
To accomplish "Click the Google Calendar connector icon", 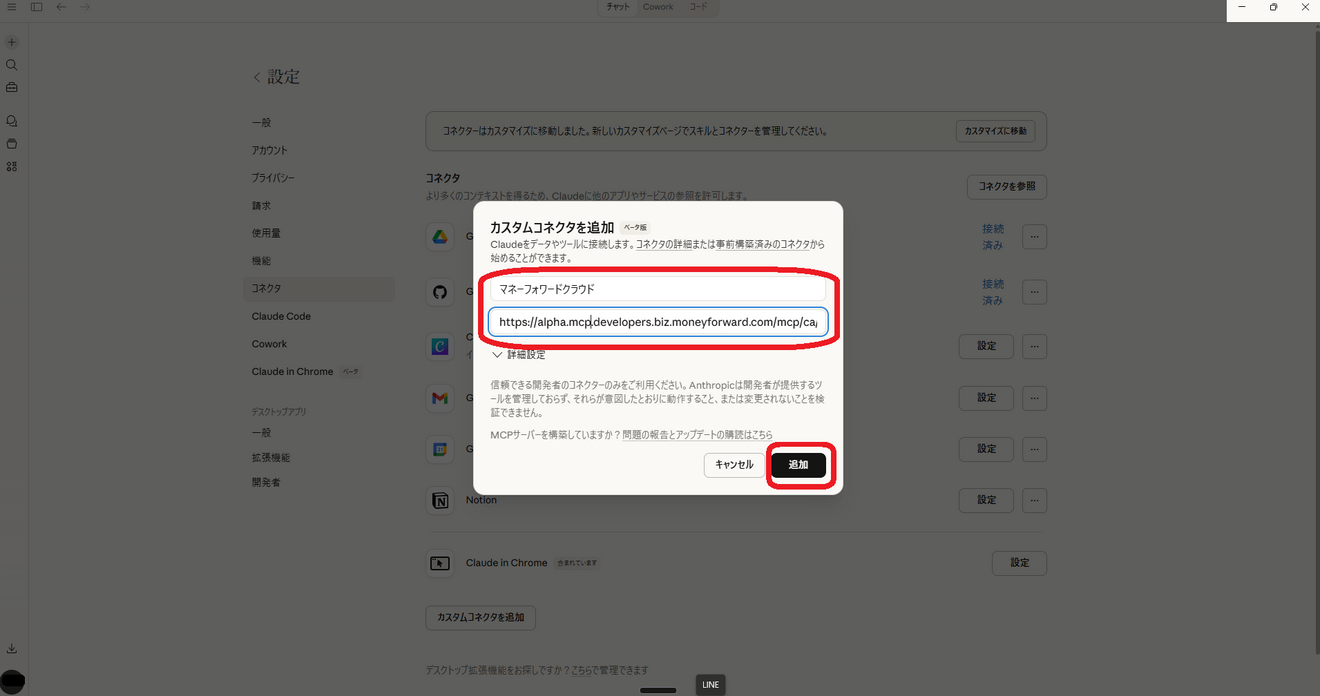I will tap(439, 449).
